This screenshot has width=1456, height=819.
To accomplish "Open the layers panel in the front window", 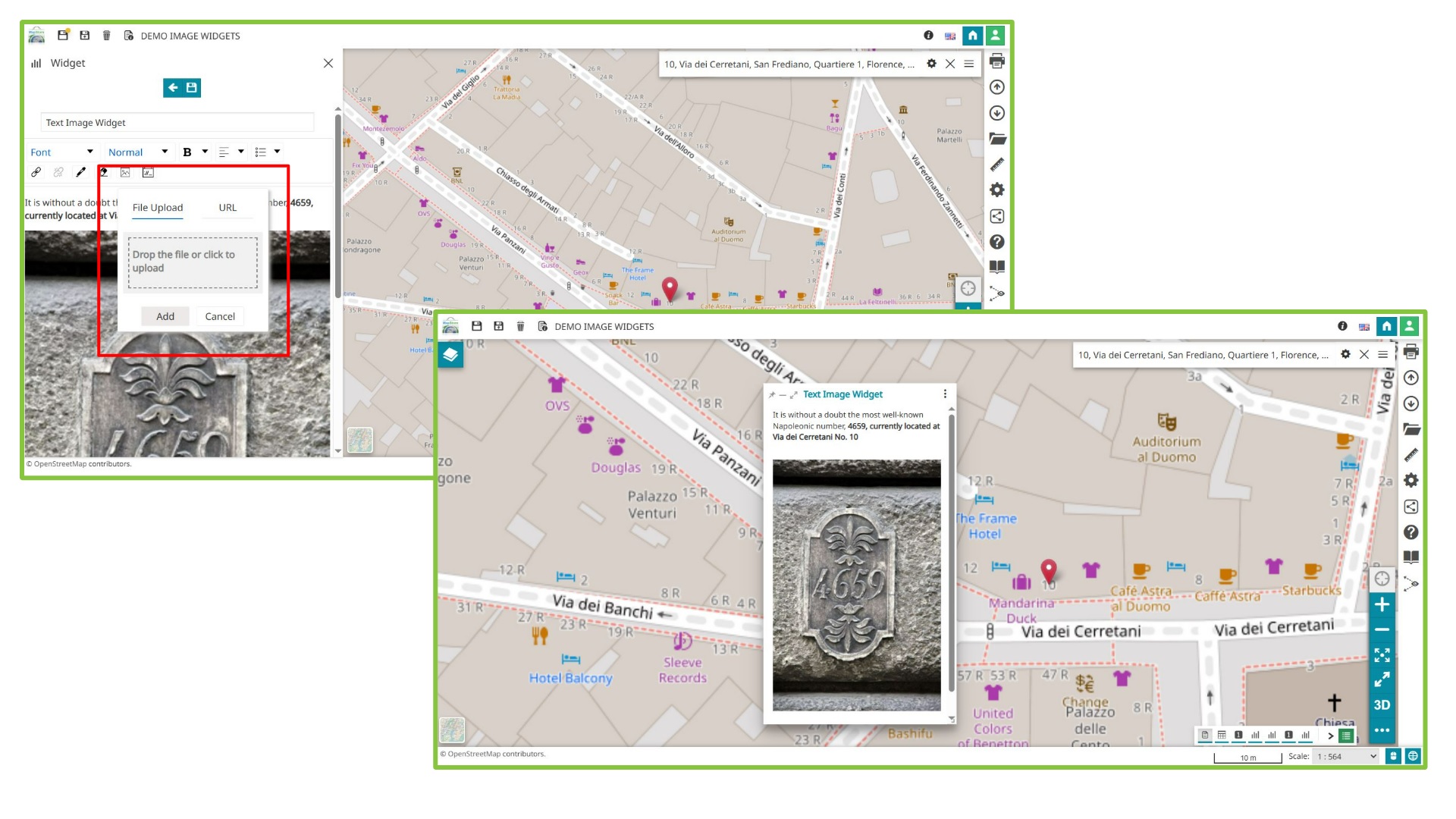I will 450,354.
